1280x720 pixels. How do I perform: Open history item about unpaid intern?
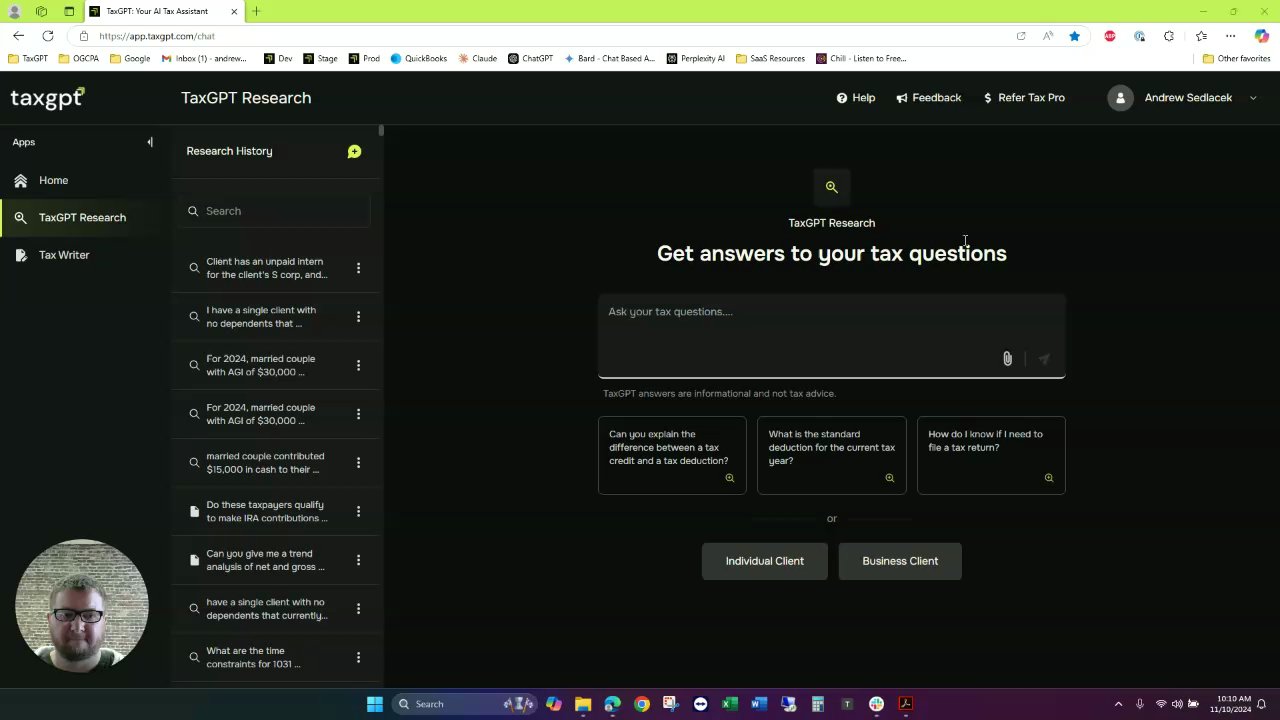[266, 268]
